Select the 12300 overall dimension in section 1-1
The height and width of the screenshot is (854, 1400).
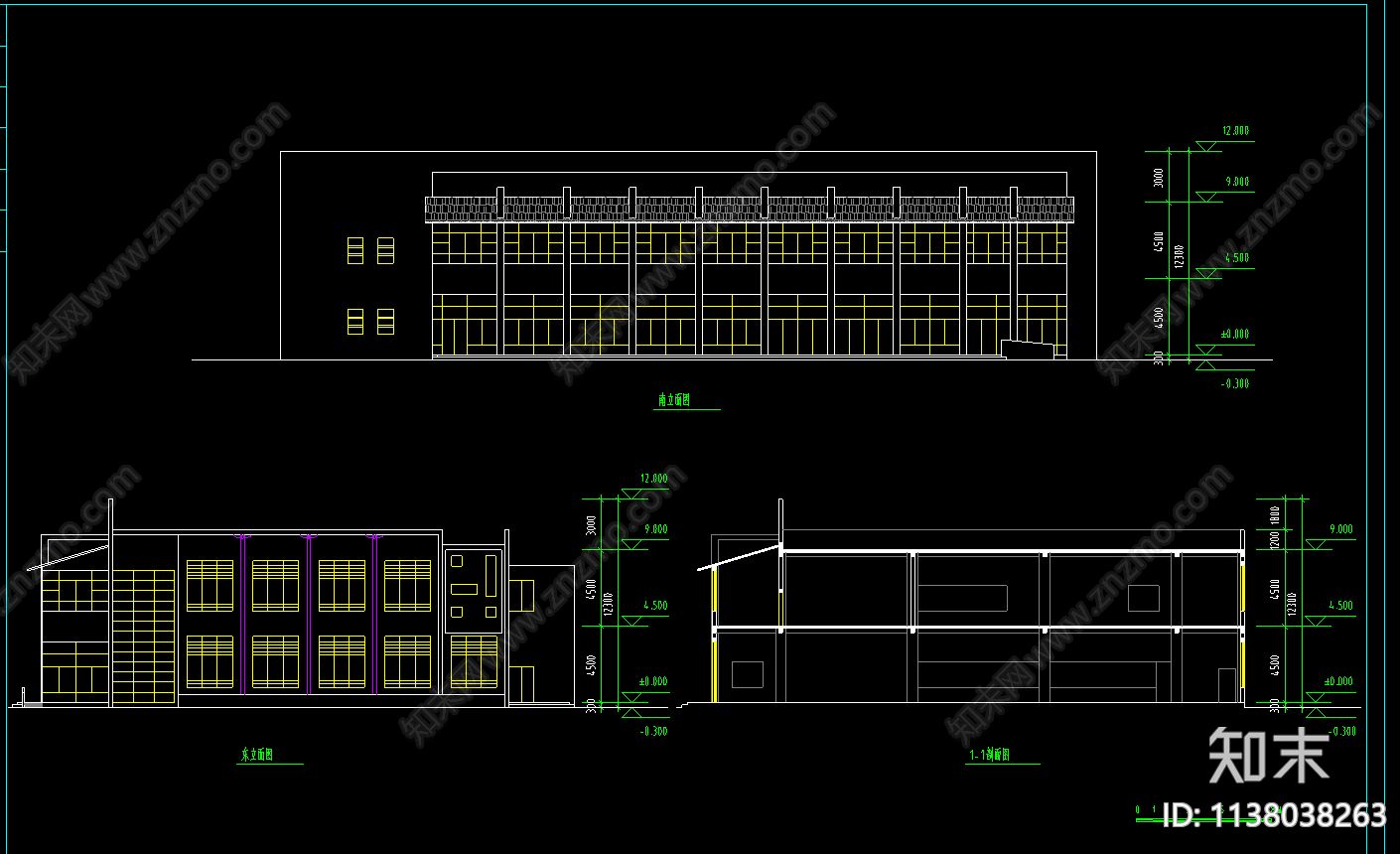coord(1292,604)
